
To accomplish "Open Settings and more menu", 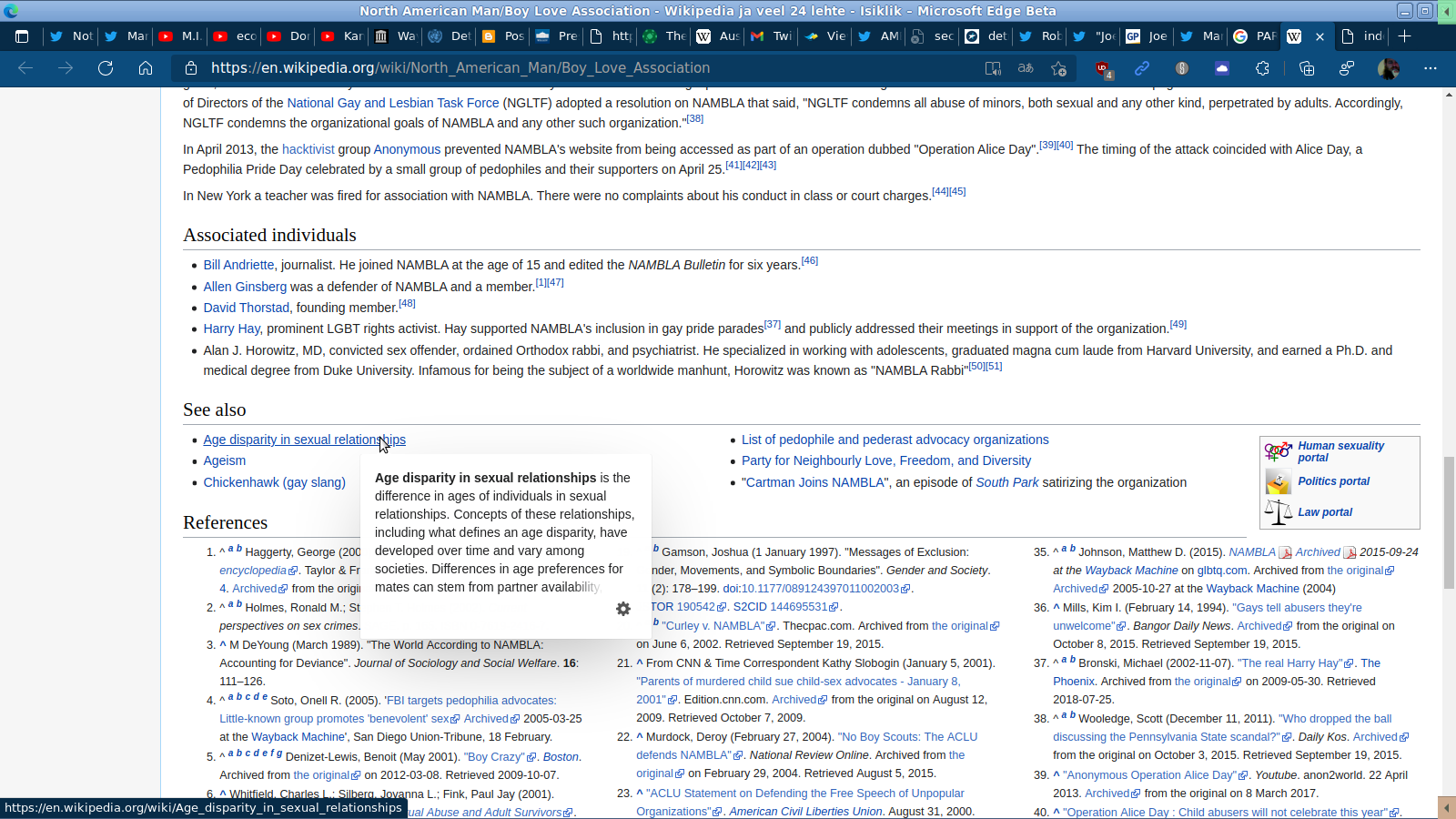I will coord(1431,68).
